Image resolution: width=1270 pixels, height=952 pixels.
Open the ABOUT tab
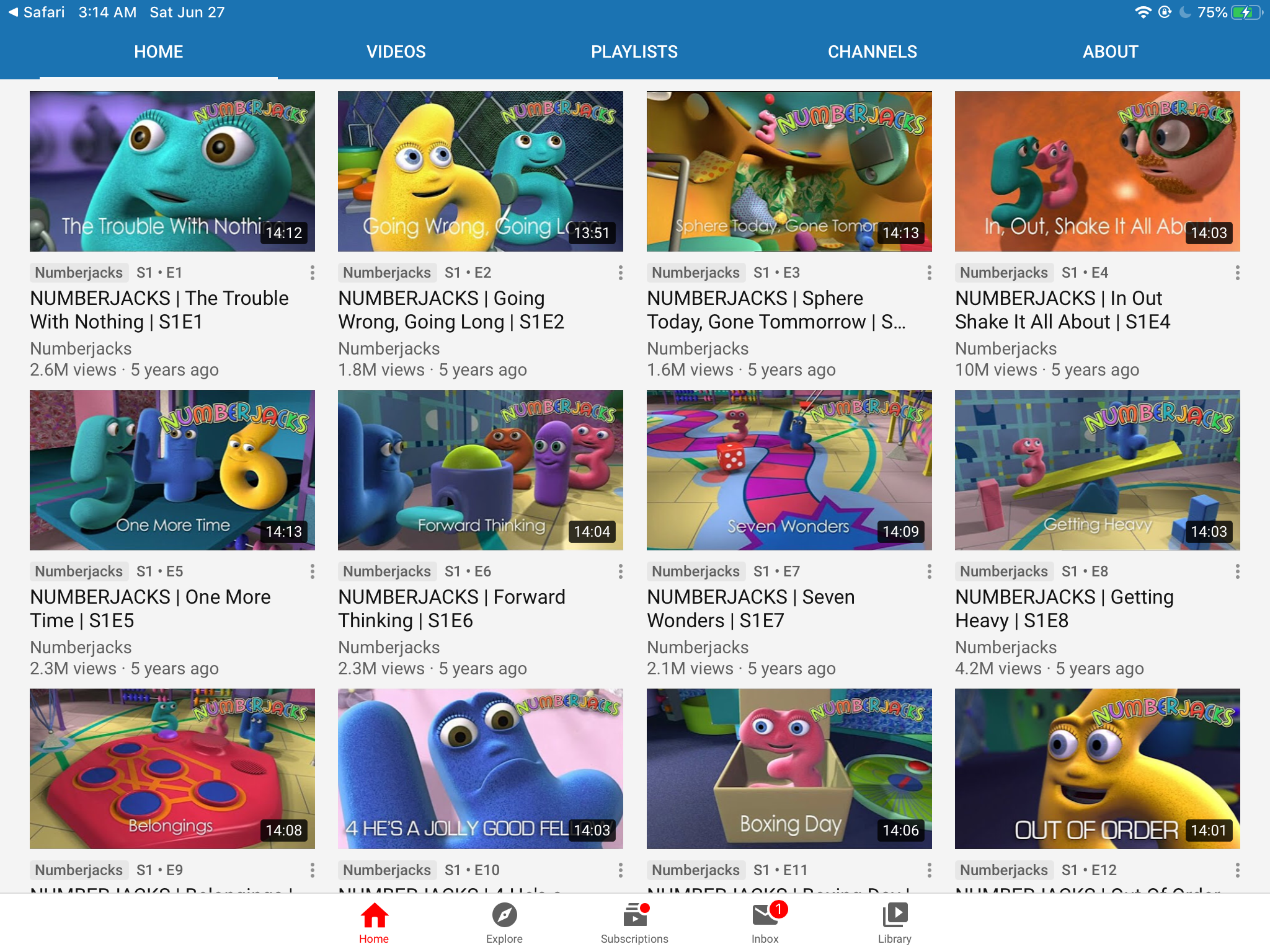tap(1110, 52)
